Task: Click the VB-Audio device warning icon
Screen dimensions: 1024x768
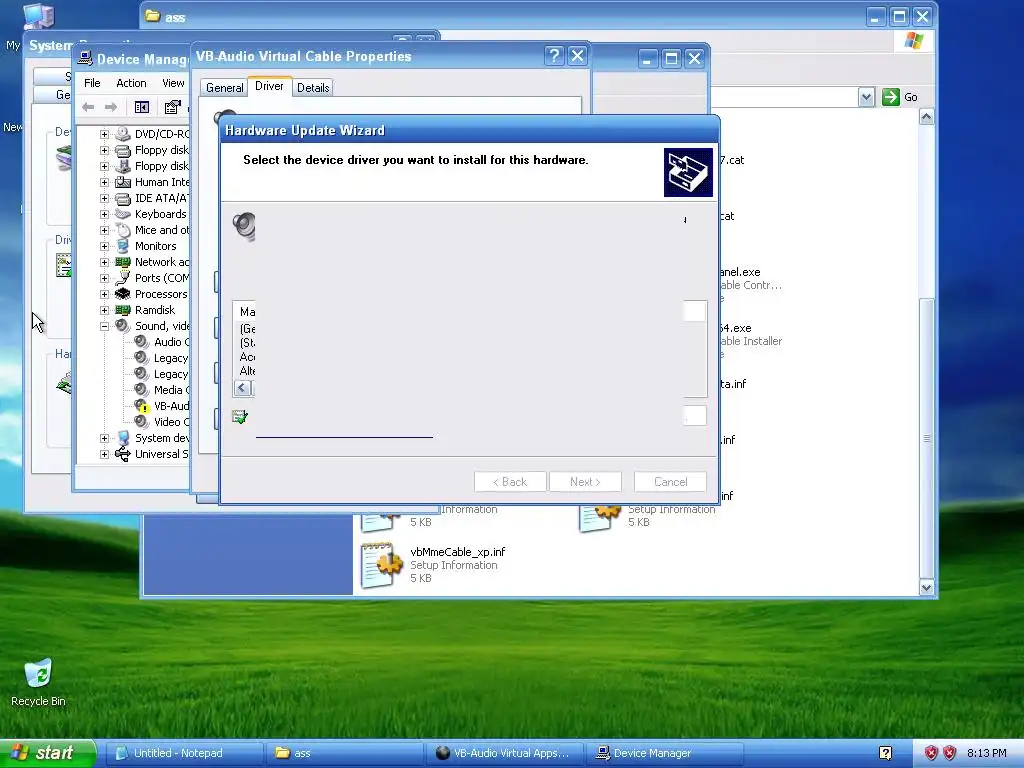Action: tap(142, 406)
